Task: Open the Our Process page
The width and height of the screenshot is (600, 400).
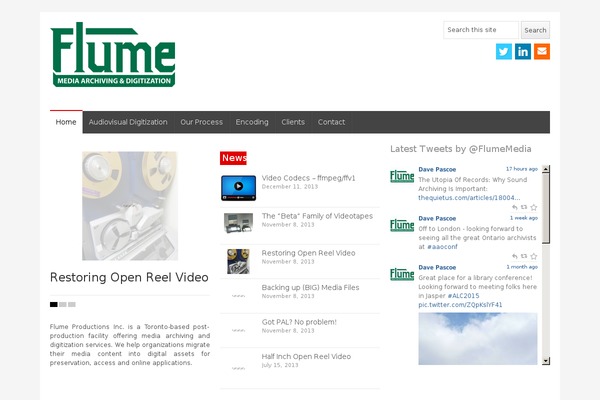Action: tap(202, 122)
